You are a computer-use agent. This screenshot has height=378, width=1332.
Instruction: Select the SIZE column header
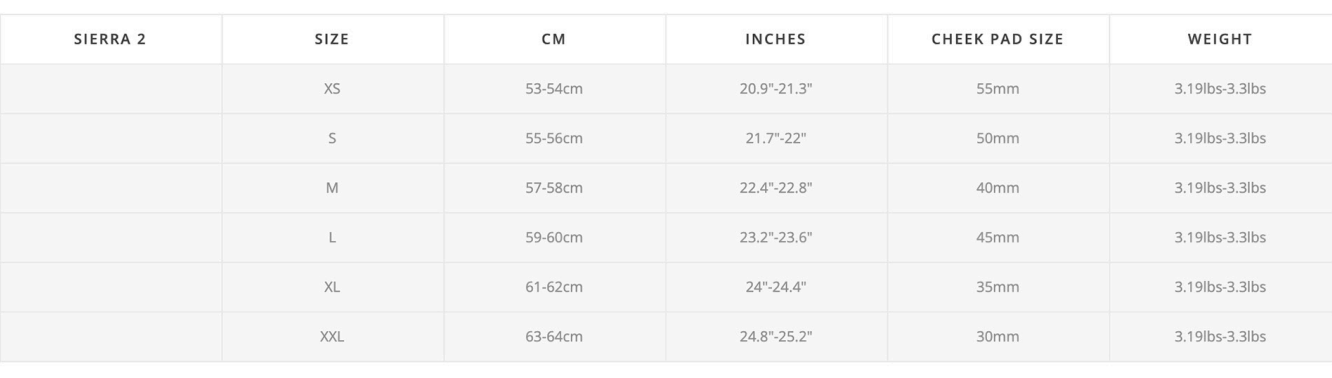click(332, 39)
